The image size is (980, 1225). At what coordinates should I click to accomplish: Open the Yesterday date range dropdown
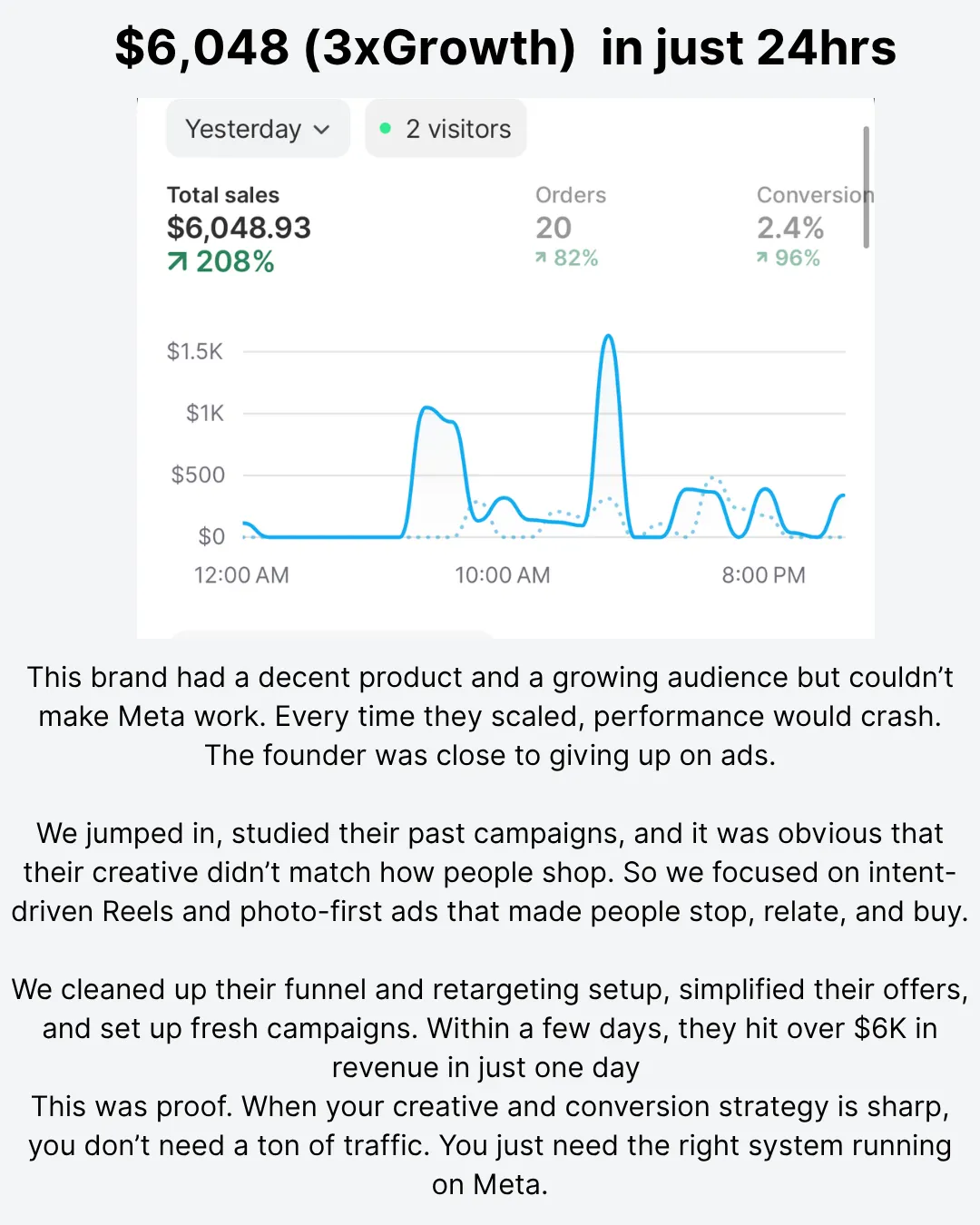(258, 129)
